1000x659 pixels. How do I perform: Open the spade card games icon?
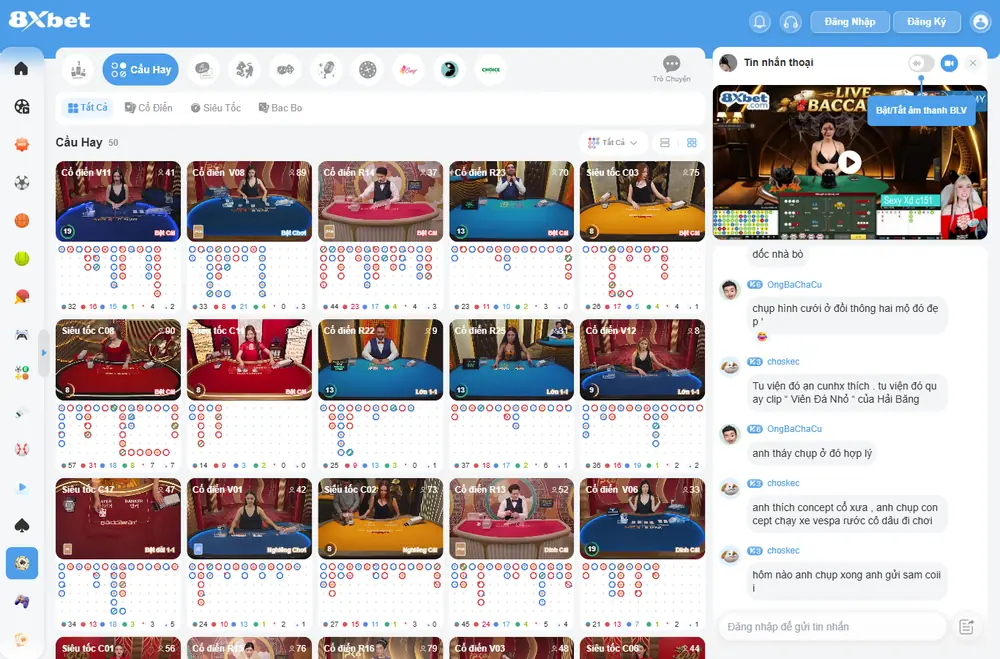(22, 525)
